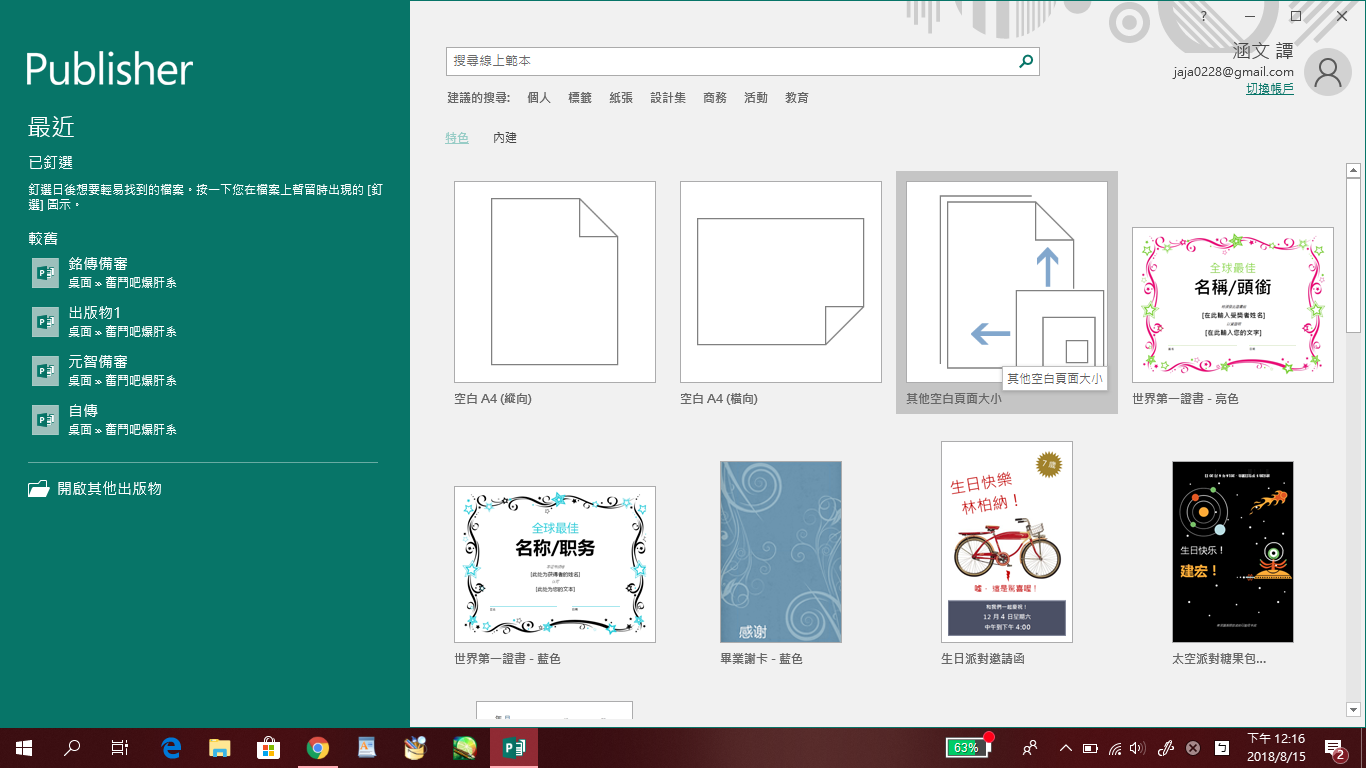
Task: Switch to the 內建 templates tab
Action: 505,138
